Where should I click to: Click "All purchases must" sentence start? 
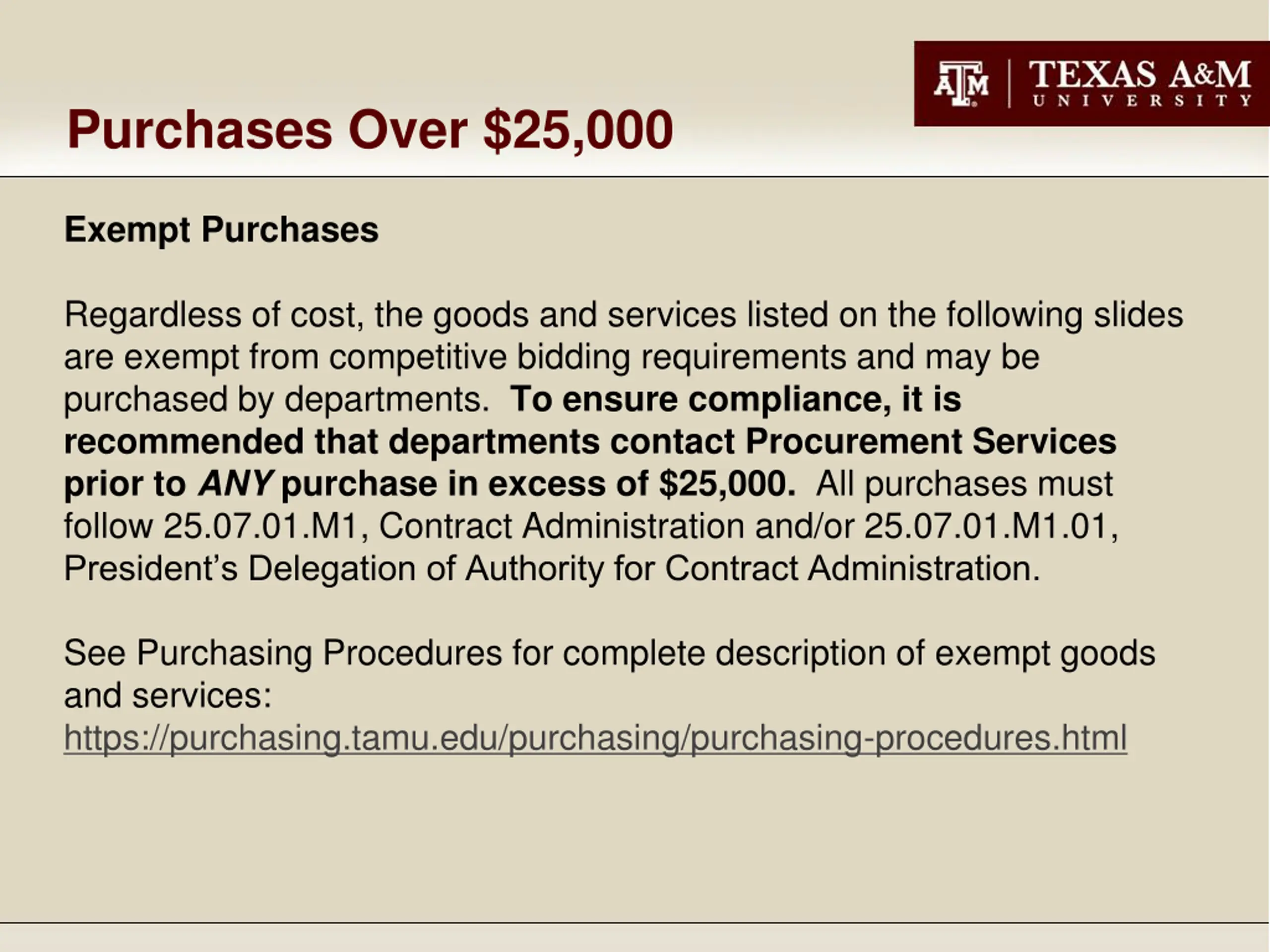(x=964, y=484)
